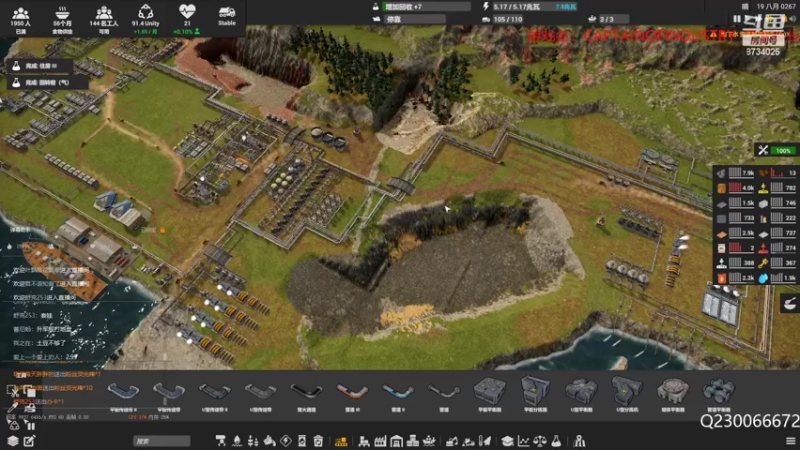
Task: Click the water drop resource showing 1.9k
Action: [x=777, y=278]
